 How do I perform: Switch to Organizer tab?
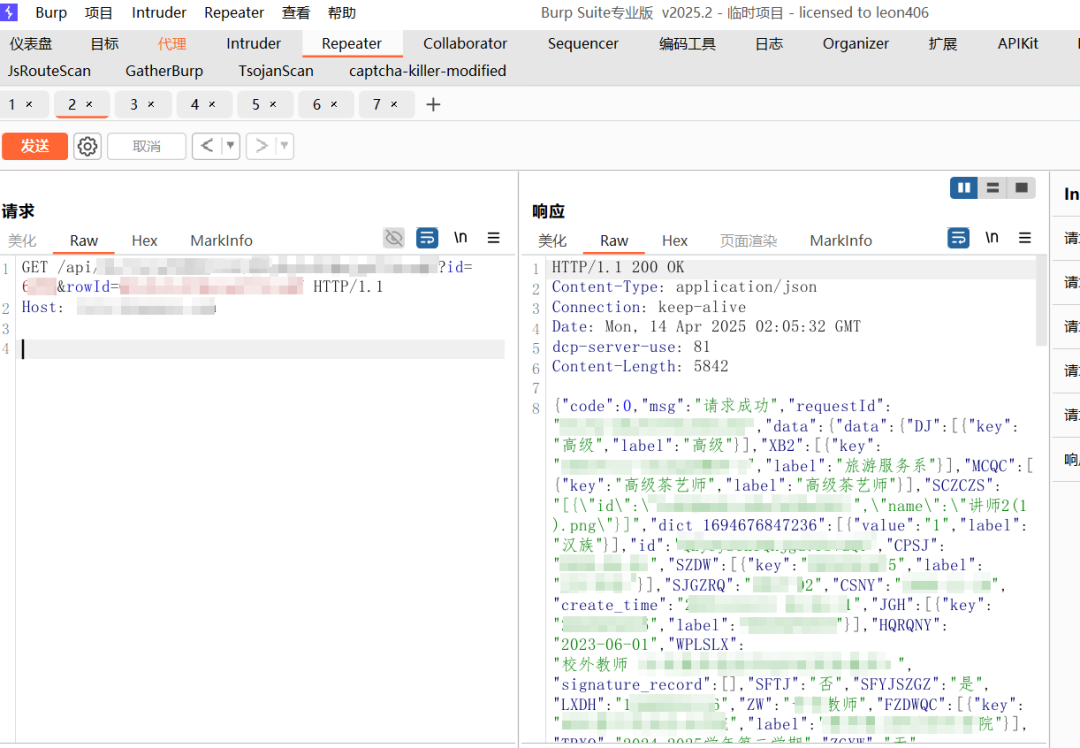pyautogui.click(x=855, y=43)
